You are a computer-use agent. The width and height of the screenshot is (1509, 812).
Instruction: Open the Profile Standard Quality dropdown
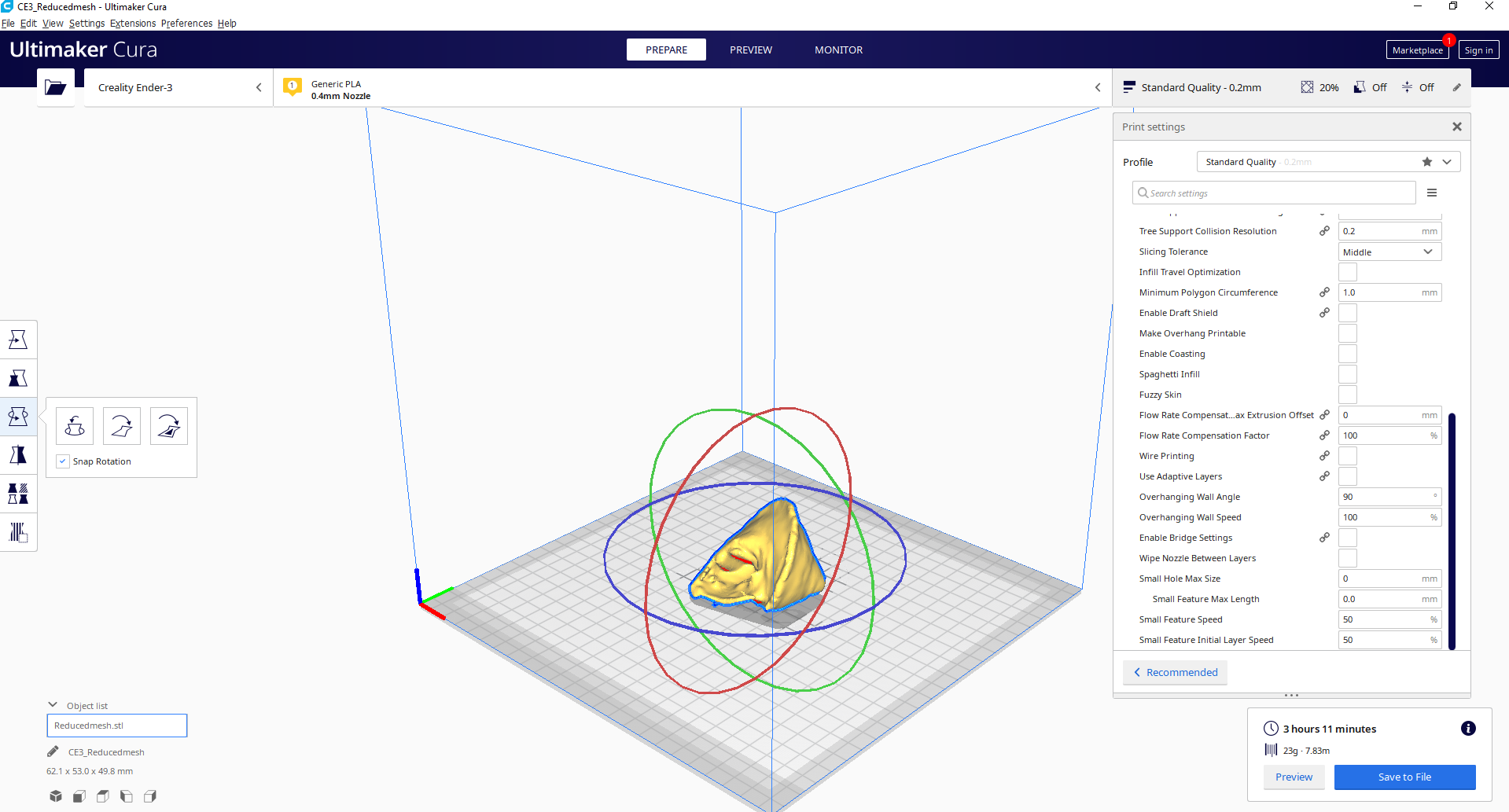(1328, 162)
